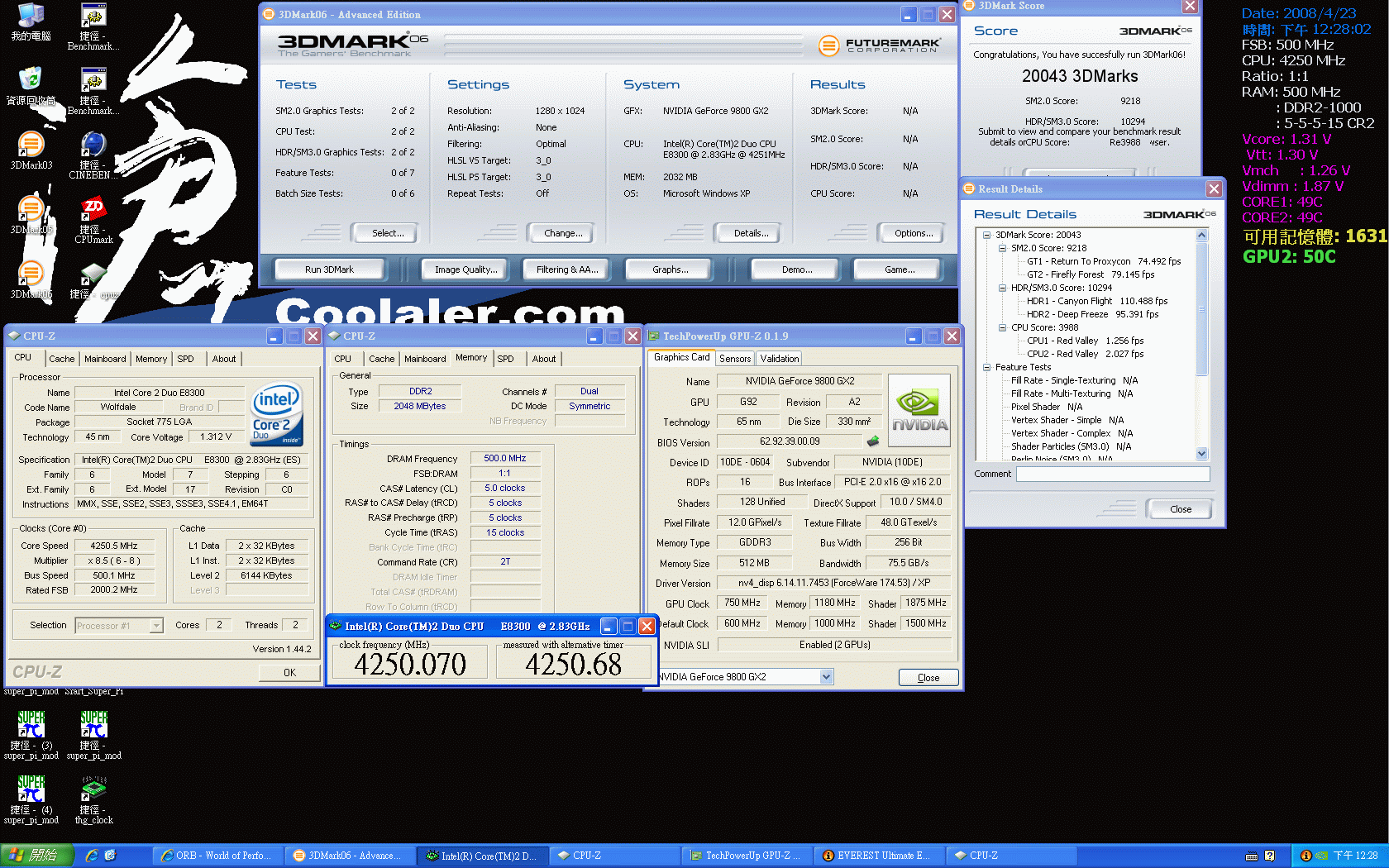Open the first Benchmark shortcut icon

93,26
